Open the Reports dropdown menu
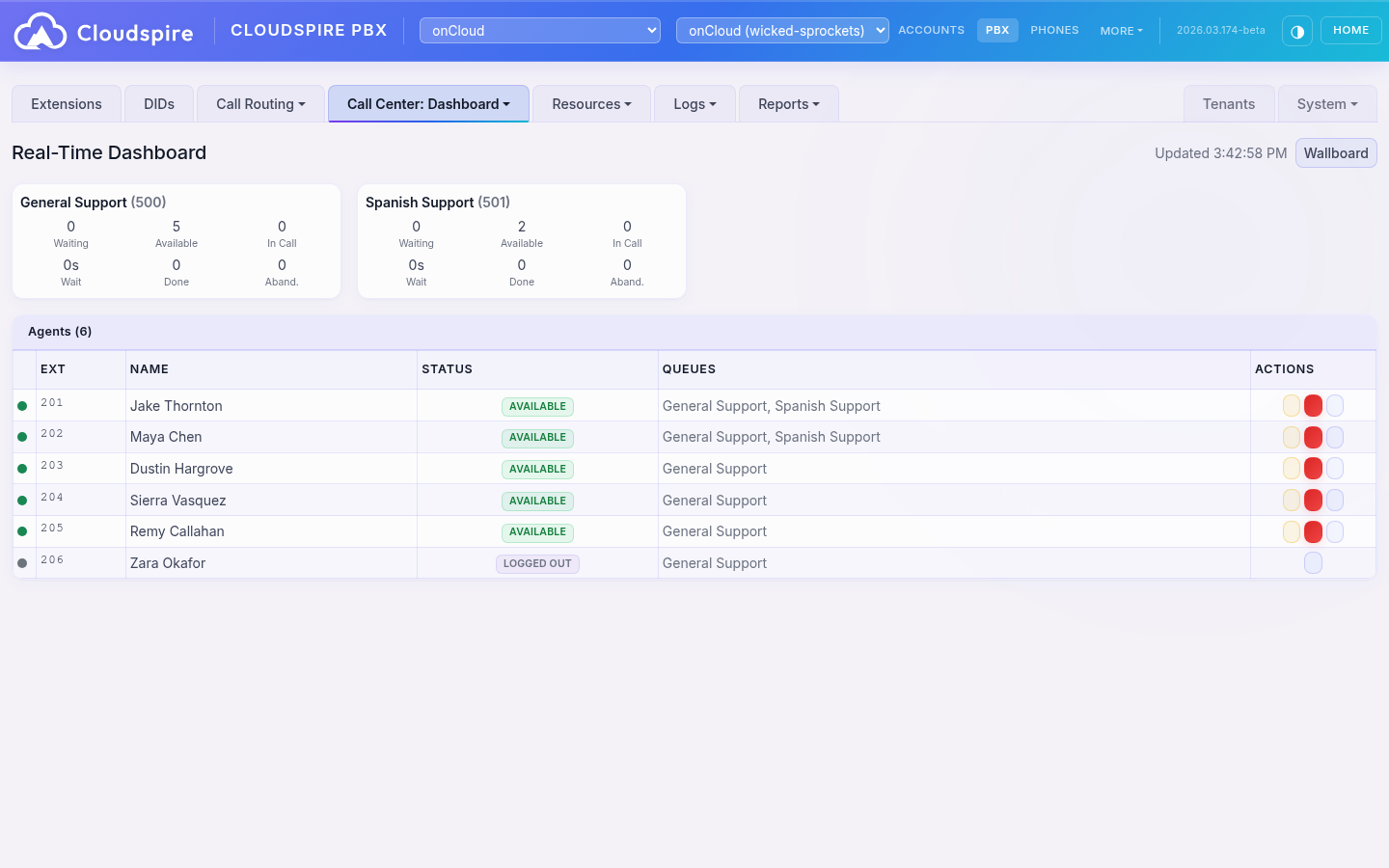Viewport: 1389px width, 868px height. coord(788,103)
